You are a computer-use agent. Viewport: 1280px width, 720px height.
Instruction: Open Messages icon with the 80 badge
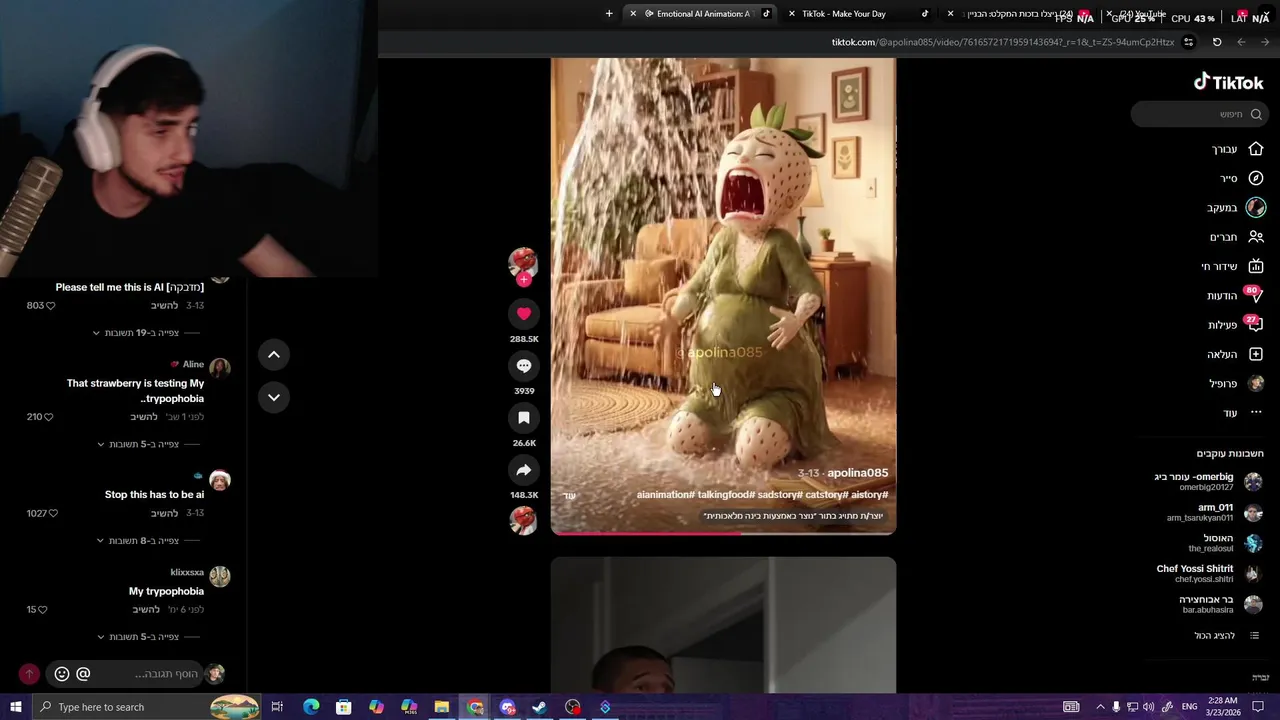[x=1255, y=296]
